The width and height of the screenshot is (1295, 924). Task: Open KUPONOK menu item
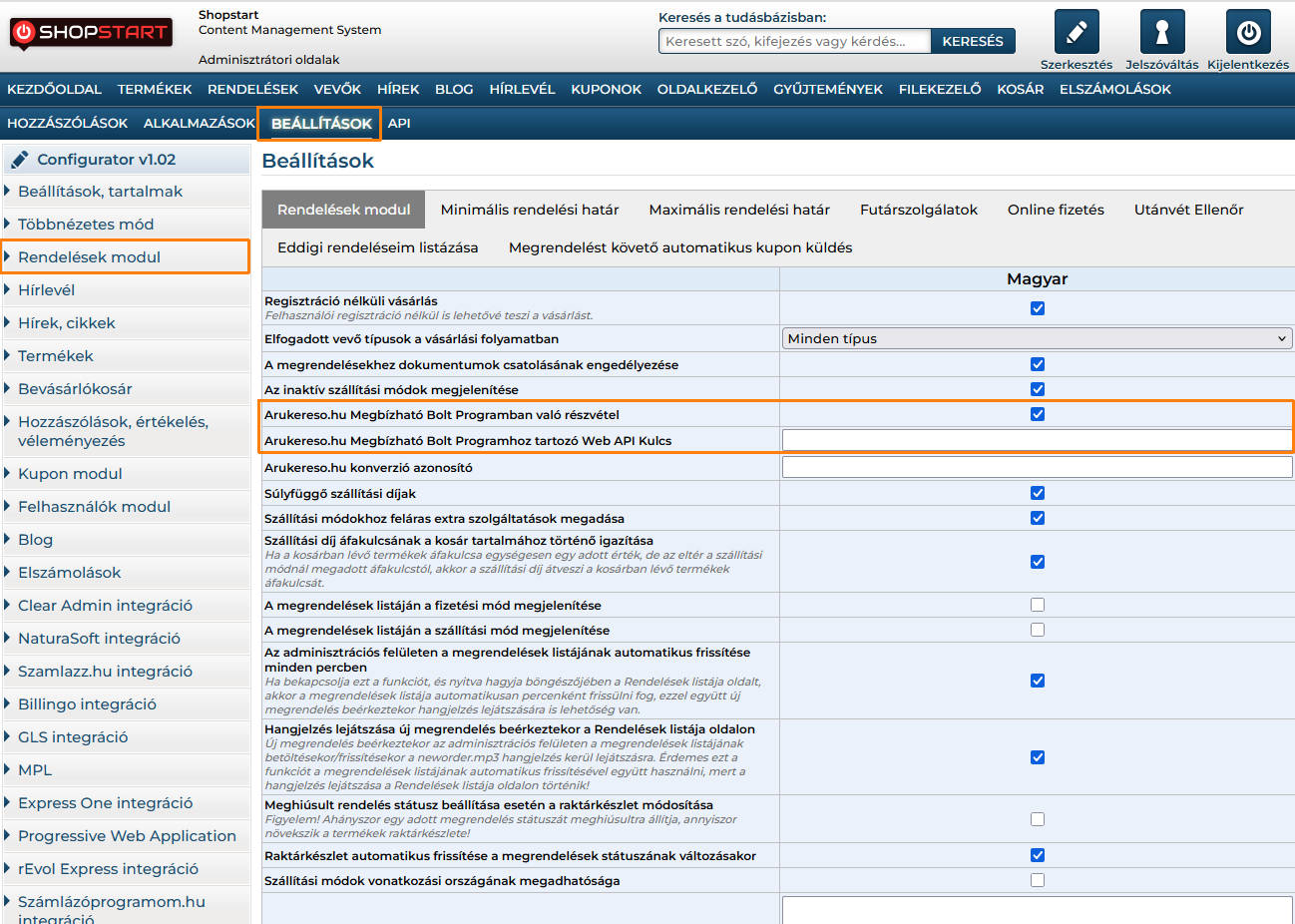coord(607,89)
